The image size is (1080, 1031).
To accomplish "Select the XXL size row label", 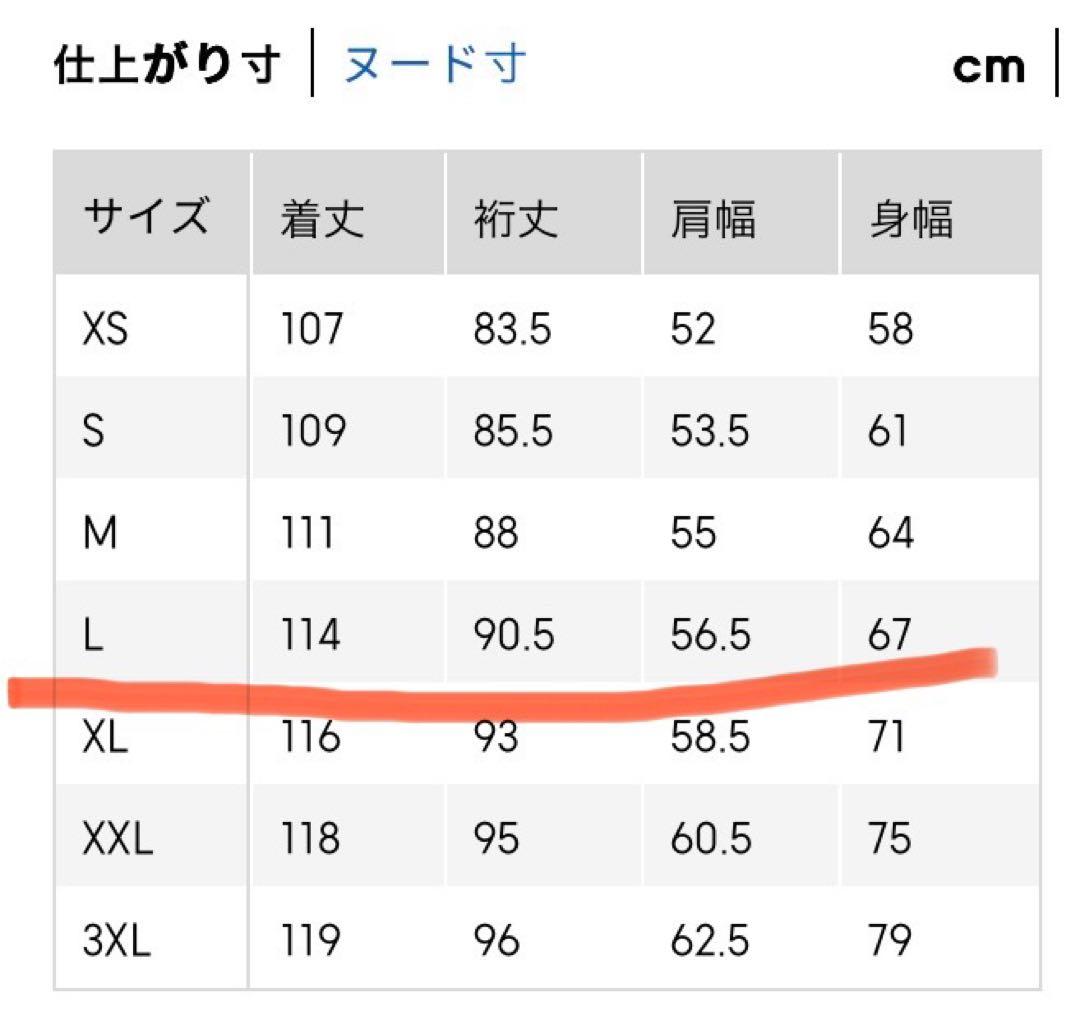I will click(x=118, y=839).
